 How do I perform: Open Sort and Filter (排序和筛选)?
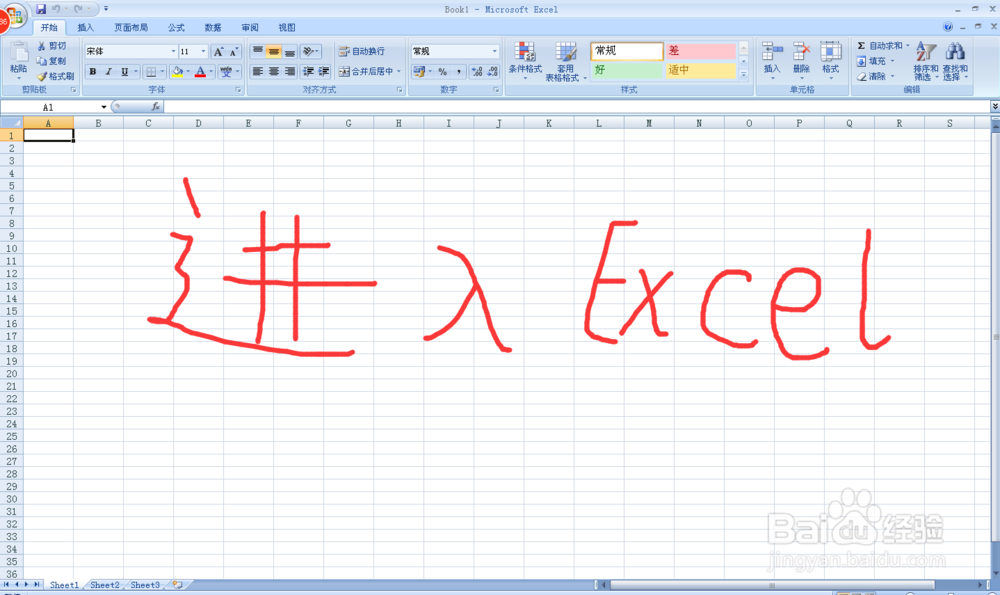point(925,61)
